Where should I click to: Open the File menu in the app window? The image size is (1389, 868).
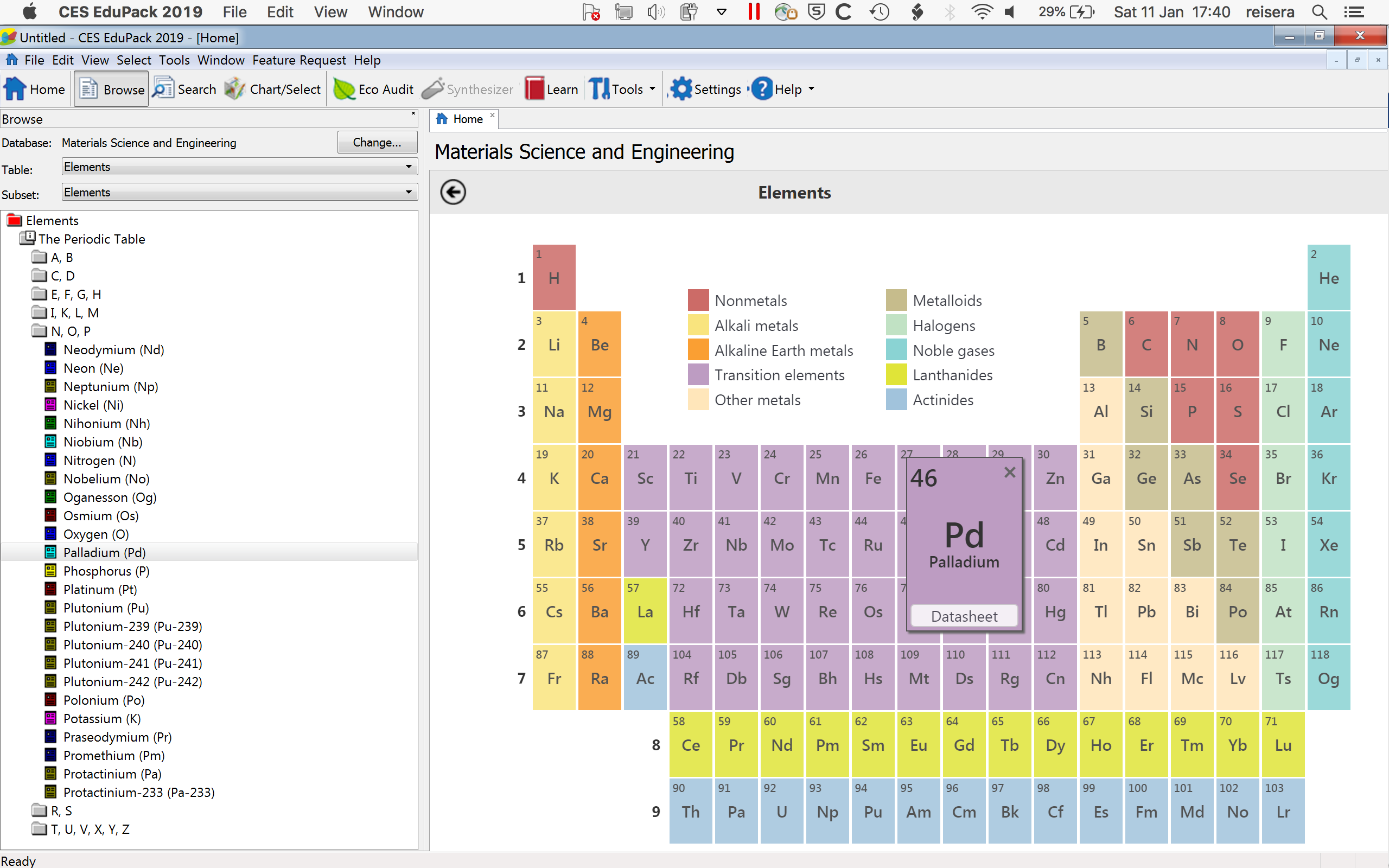(x=34, y=60)
